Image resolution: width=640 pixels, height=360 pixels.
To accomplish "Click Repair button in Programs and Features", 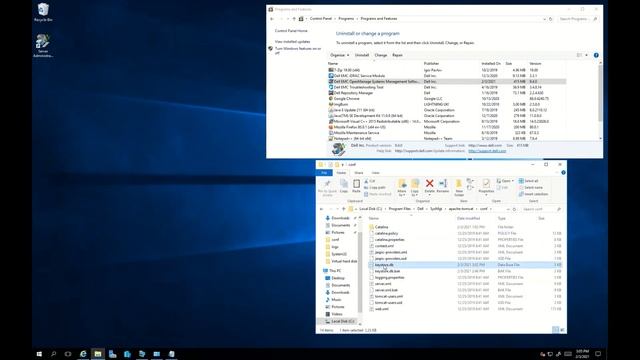I will [397, 55].
